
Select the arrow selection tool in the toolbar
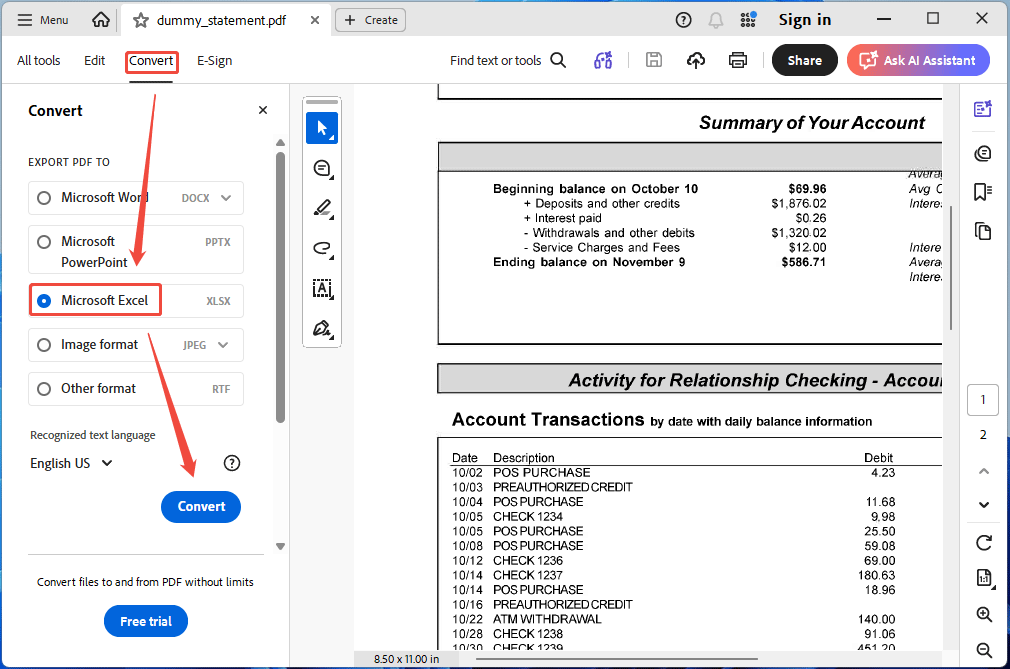pyautogui.click(x=322, y=128)
